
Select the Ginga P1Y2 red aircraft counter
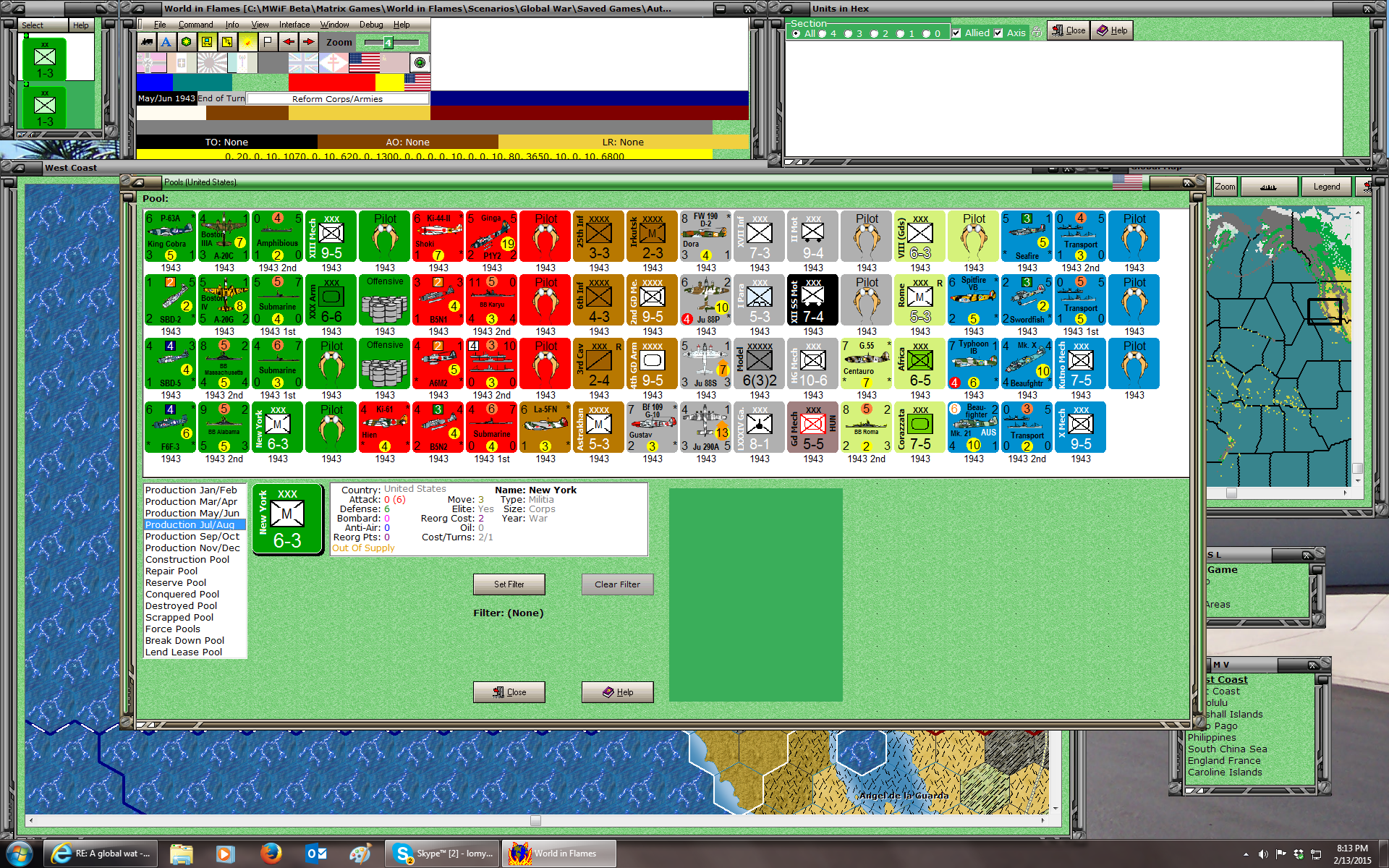click(492, 237)
